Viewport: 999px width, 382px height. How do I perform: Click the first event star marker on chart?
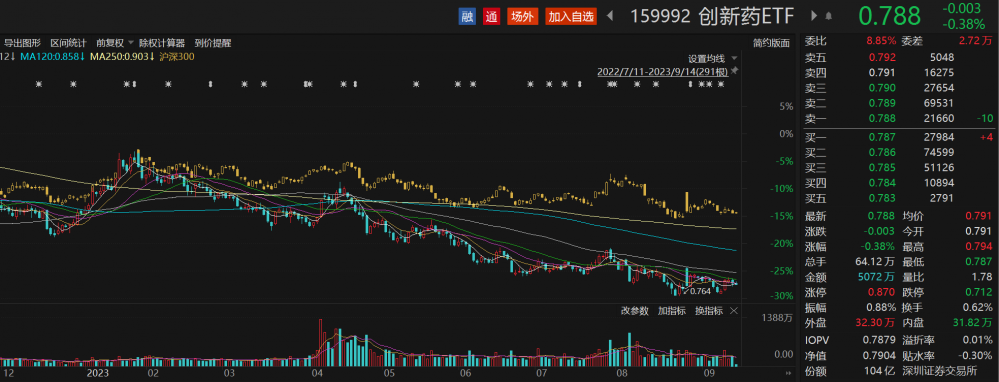click(x=39, y=84)
